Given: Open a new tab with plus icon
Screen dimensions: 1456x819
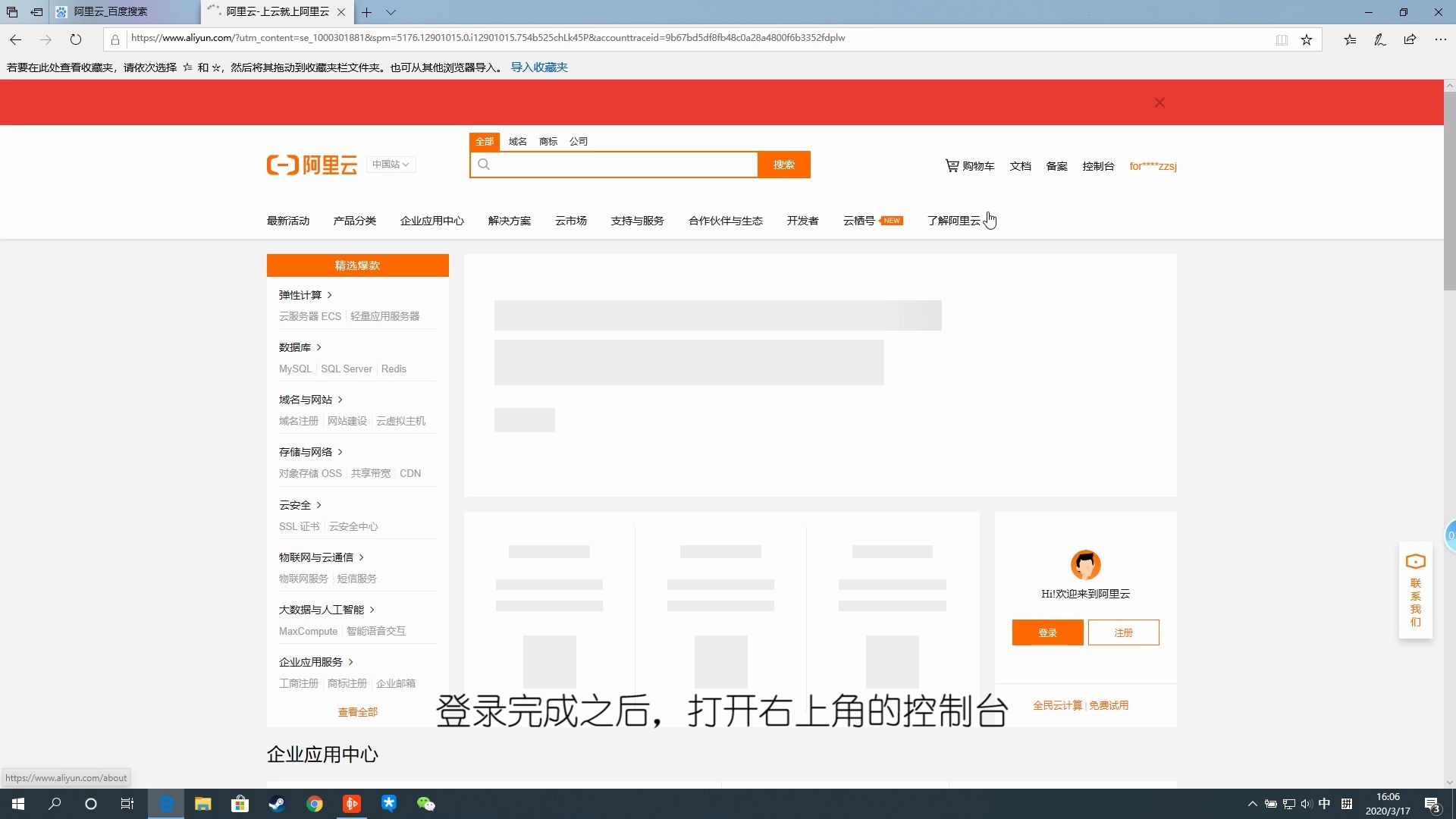Looking at the screenshot, I should tap(366, 12).
